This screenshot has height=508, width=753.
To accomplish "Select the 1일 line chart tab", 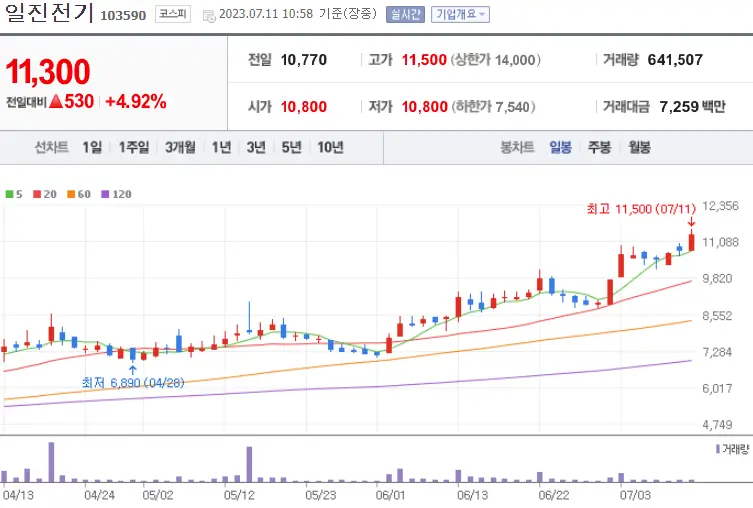I will click(x=92, y=147).
